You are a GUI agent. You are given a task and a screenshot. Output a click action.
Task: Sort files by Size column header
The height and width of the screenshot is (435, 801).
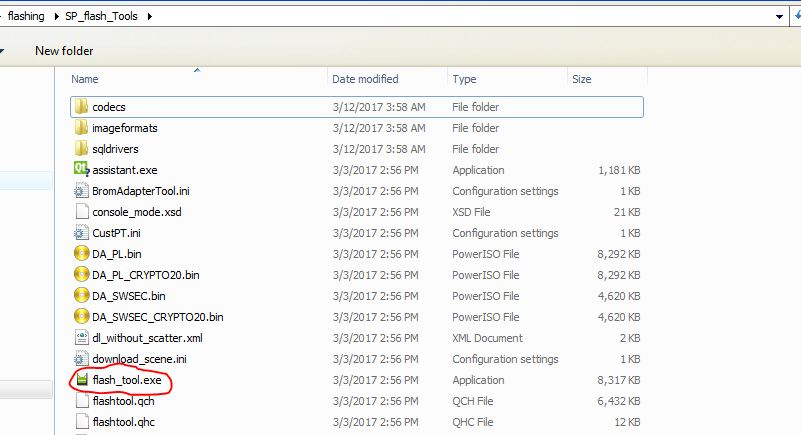[582, 79]
